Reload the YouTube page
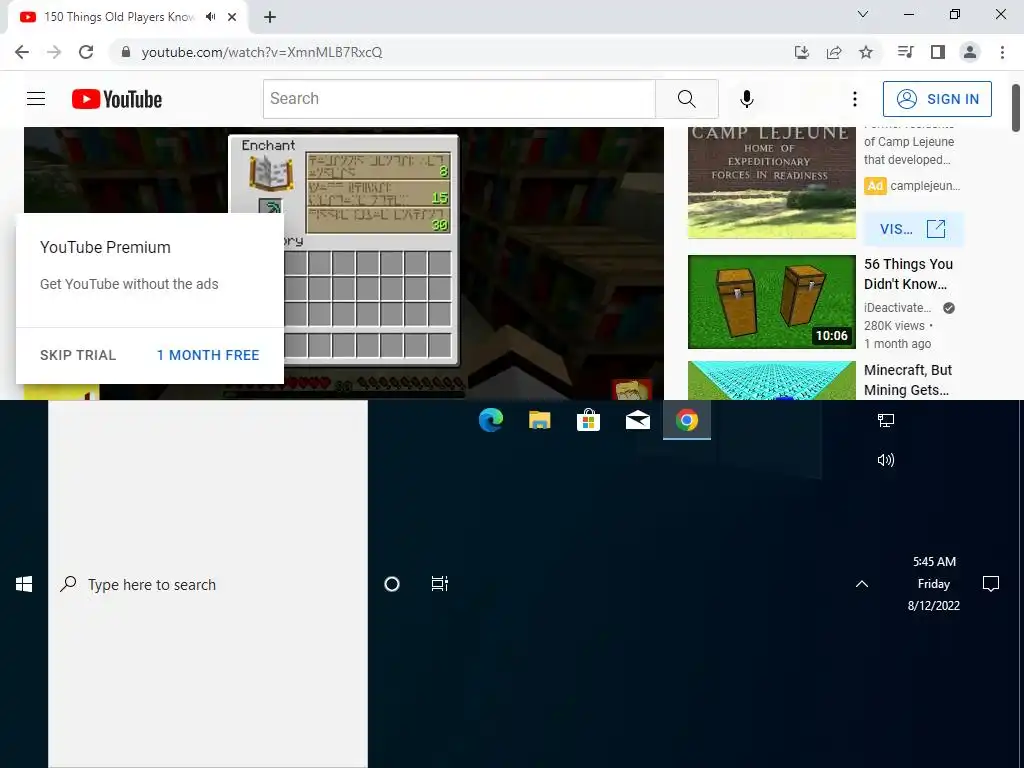This screenshot has width=1024, height=768. coord(86,52)
